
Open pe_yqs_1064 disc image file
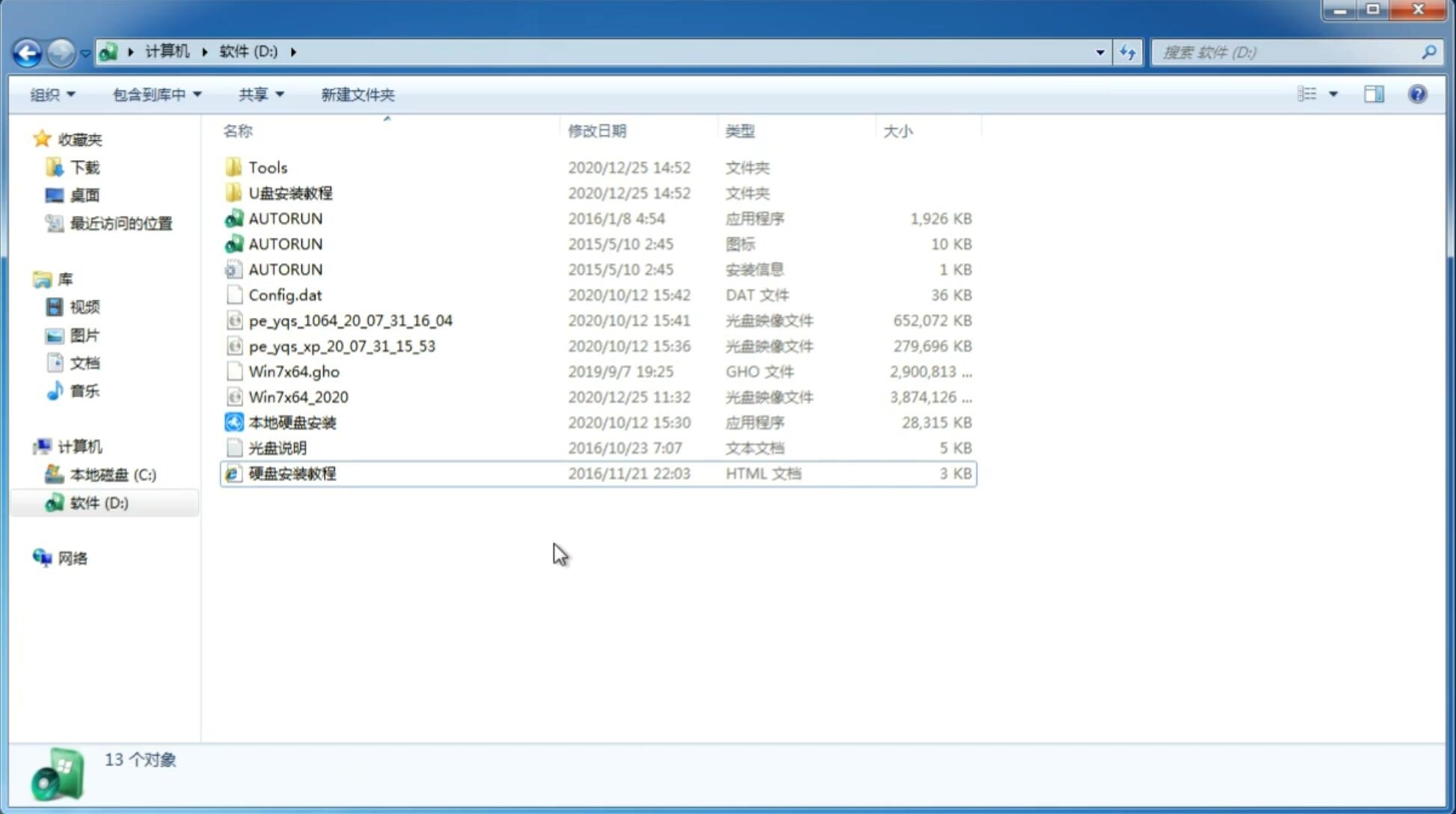(350, 320)
